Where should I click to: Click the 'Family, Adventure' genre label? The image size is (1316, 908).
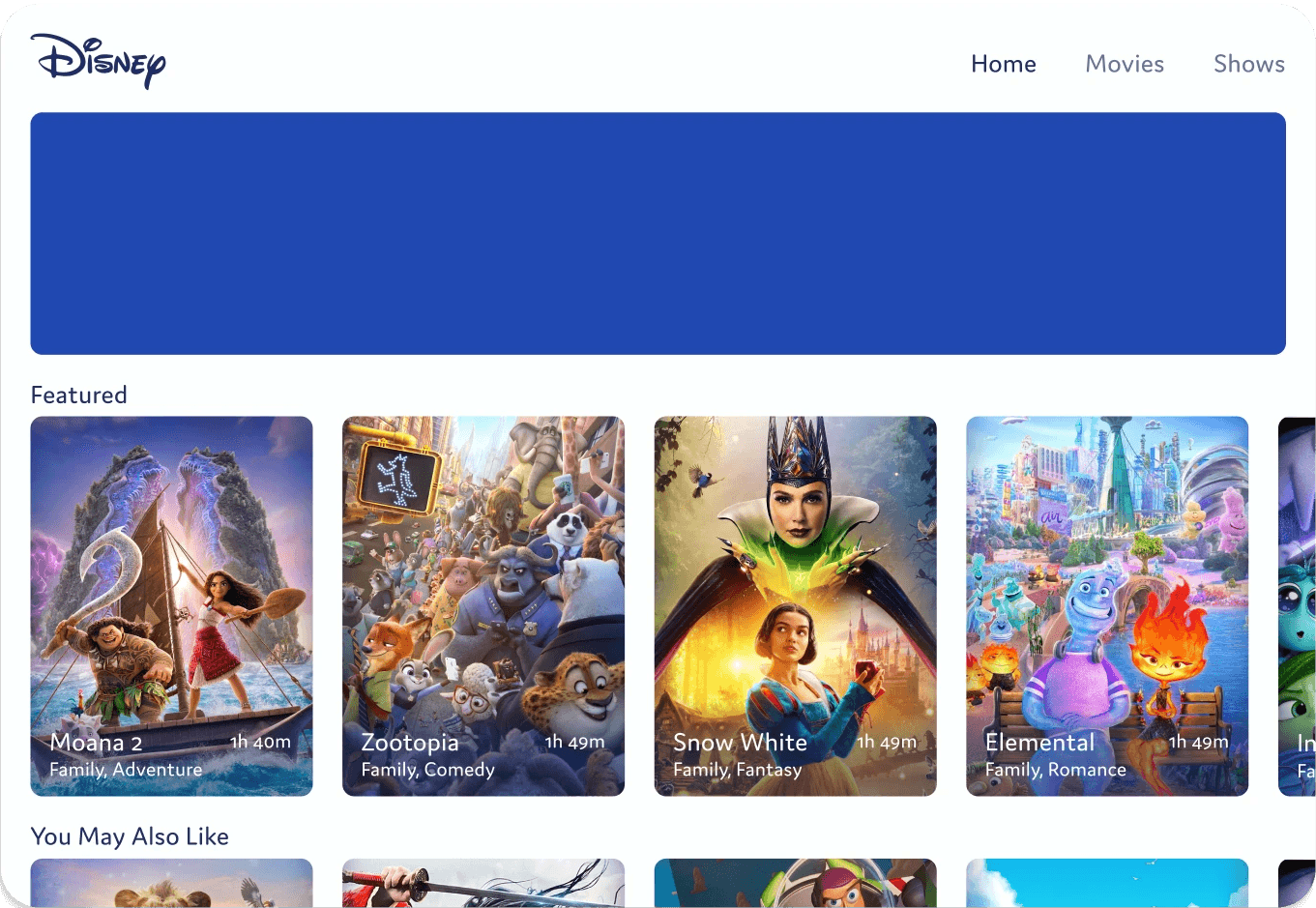pyautogui.click(x=126, y=770)
